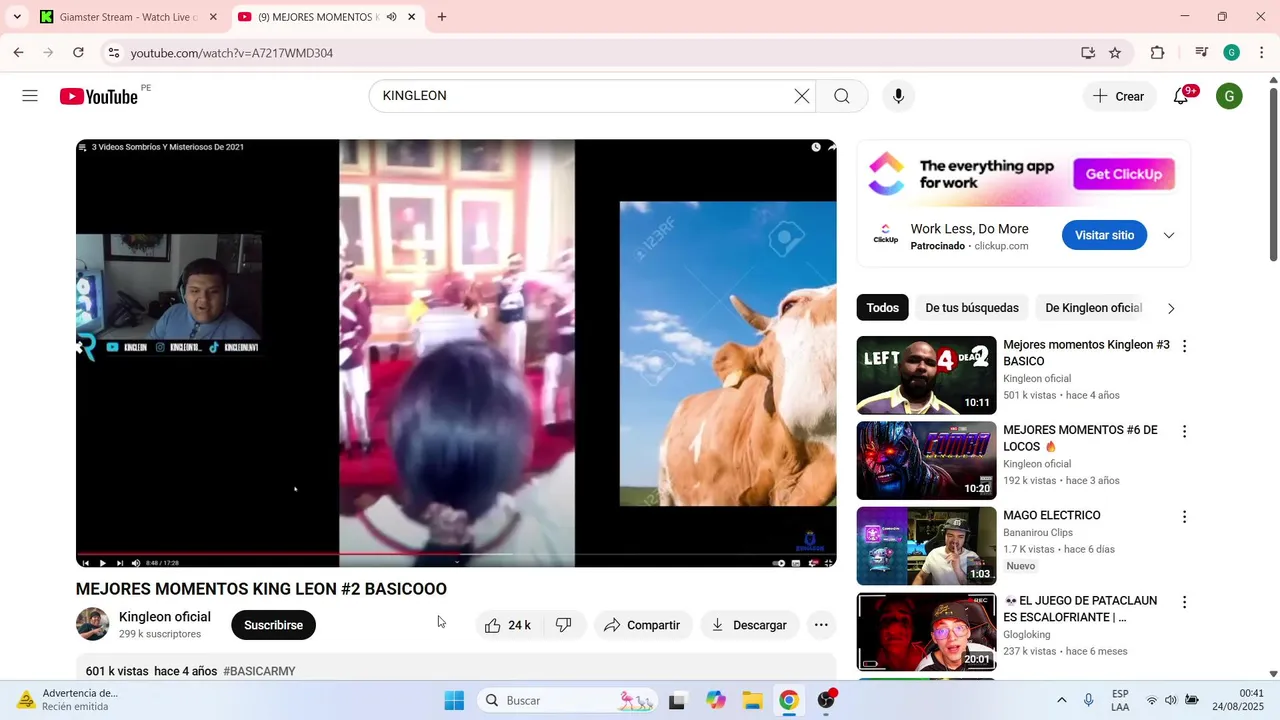Viewport: 1280px width, 720px height.
Task: Show hidden system tray icons
Action: (x=1061, y=700)
